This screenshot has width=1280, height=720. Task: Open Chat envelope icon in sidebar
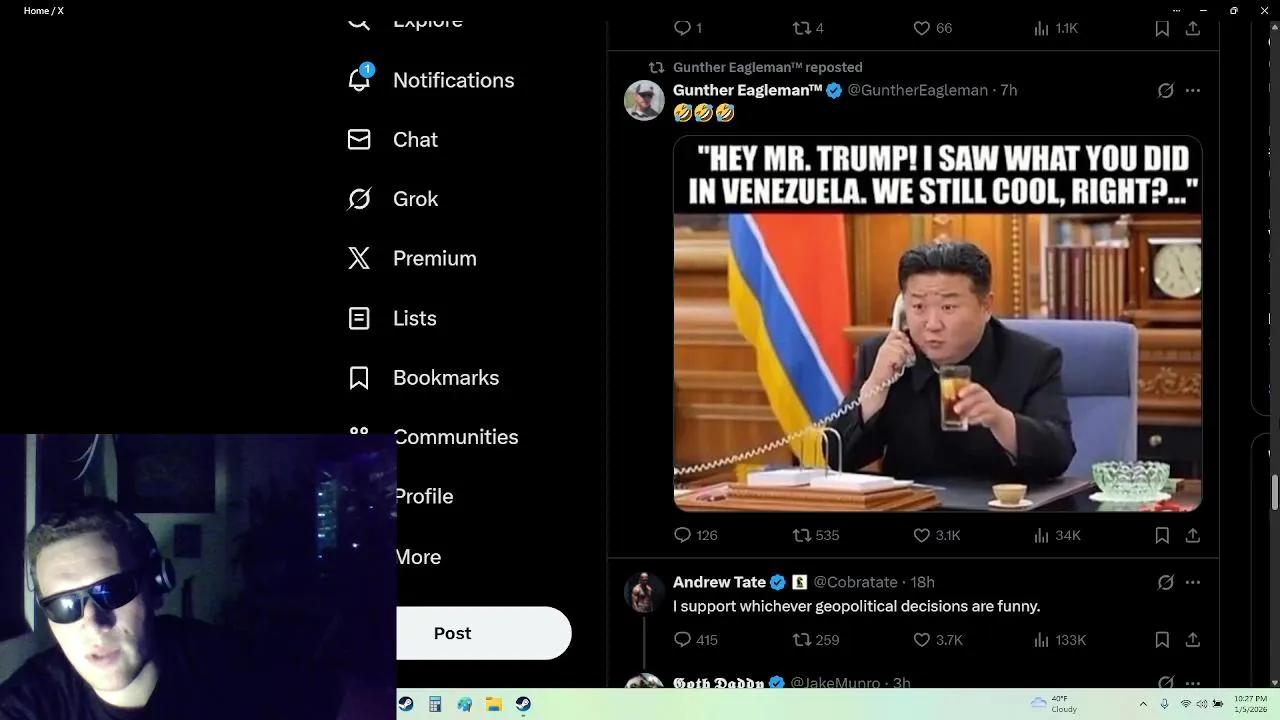[359, 139]
